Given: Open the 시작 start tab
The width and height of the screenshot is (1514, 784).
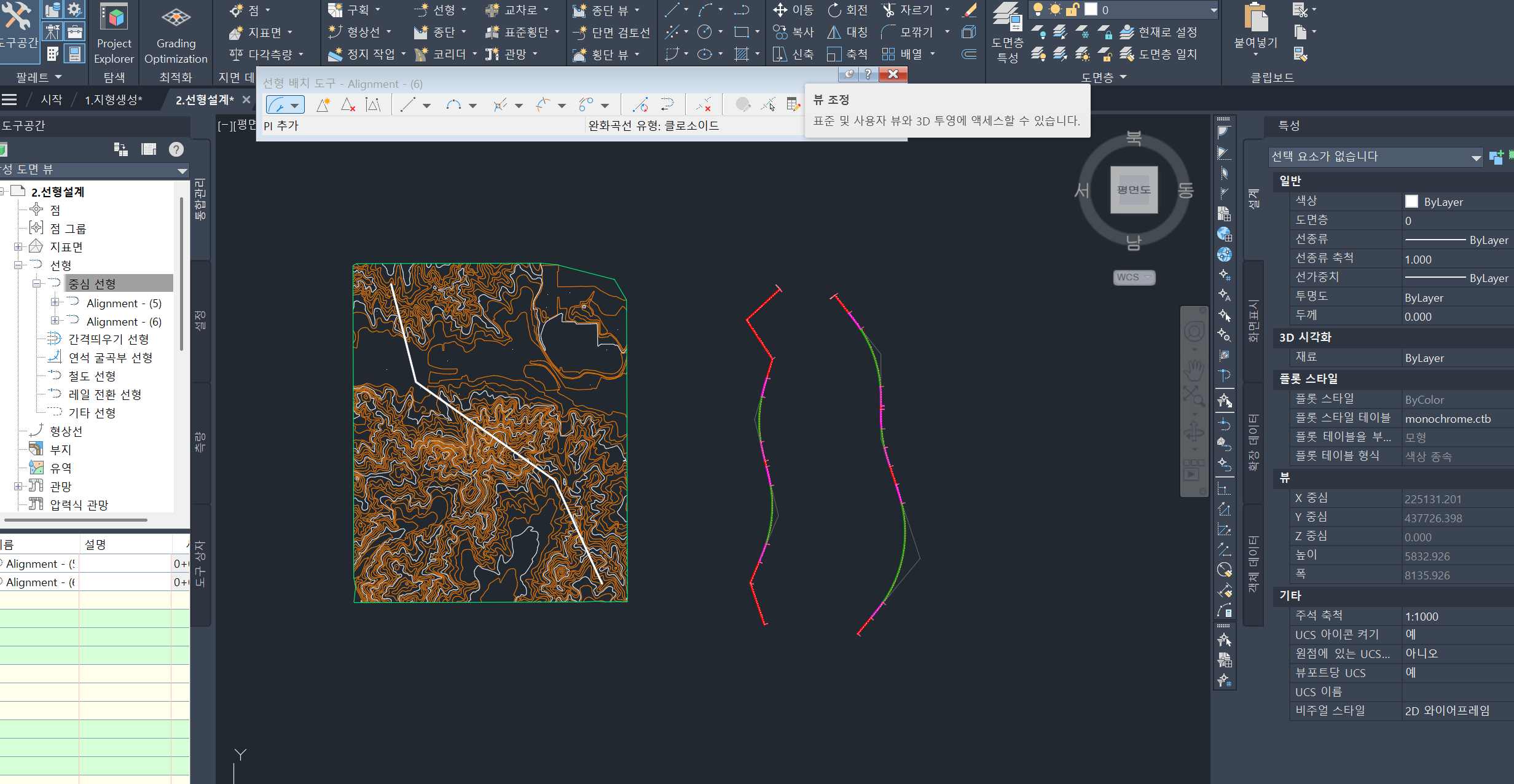Looking at the screenshot, I should [x=52, y=100].
